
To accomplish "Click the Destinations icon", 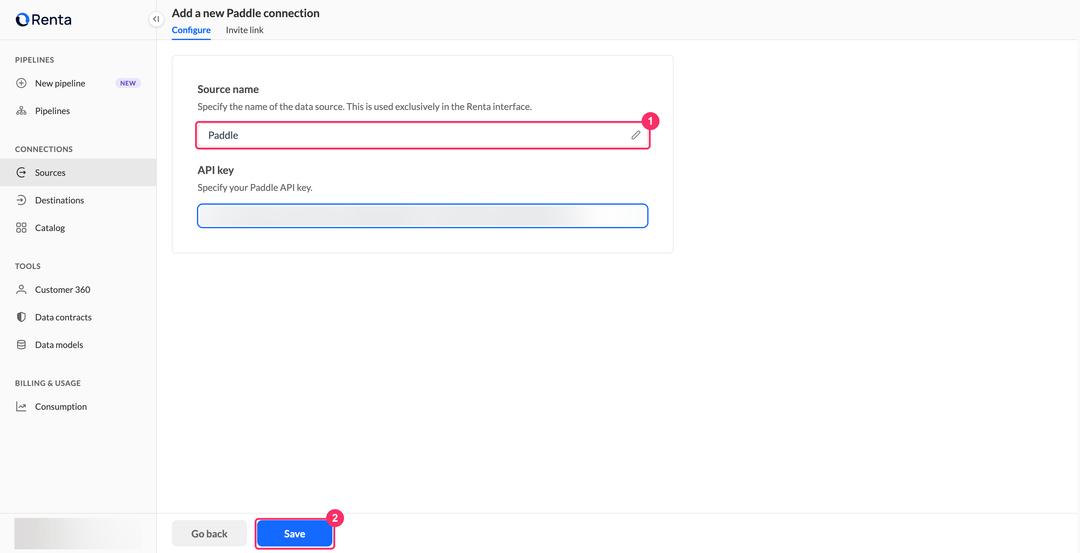I will [21, 200].
